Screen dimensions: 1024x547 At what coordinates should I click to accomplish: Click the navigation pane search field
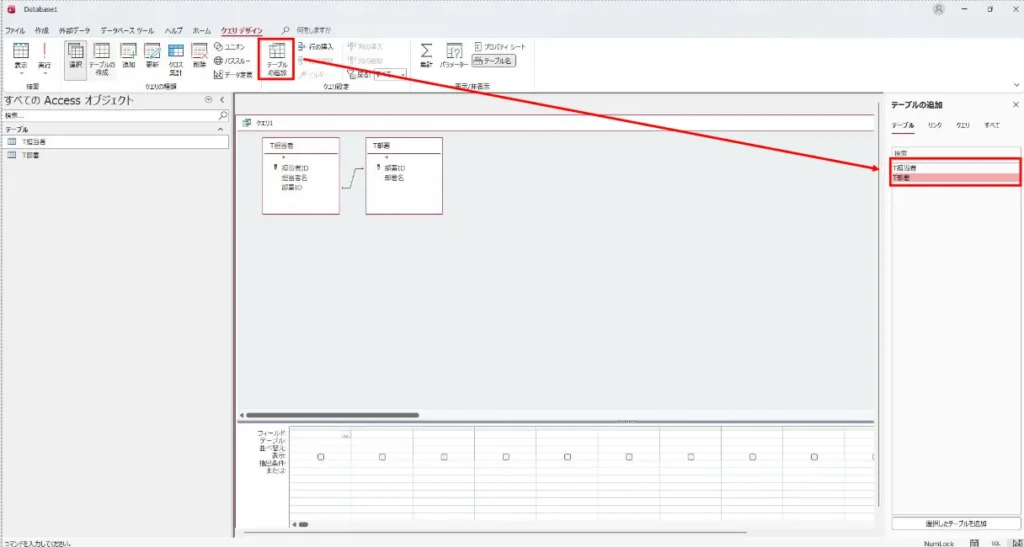click(110, 116)
